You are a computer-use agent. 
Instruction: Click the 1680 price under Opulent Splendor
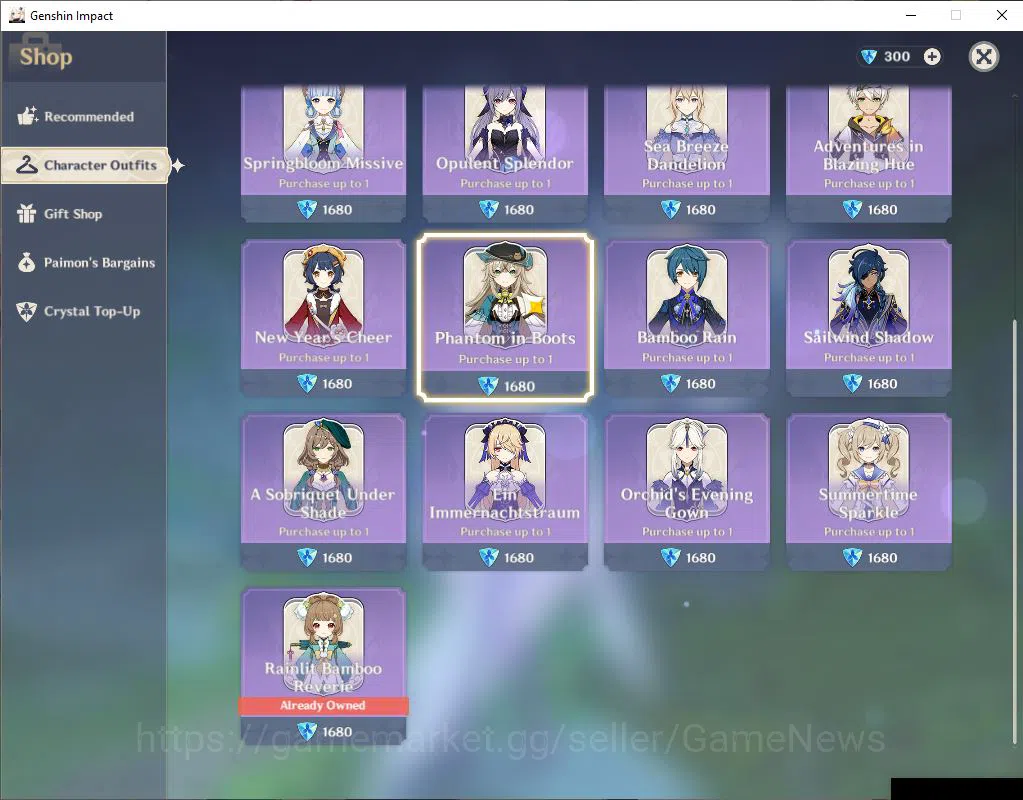tap(519, 209)
